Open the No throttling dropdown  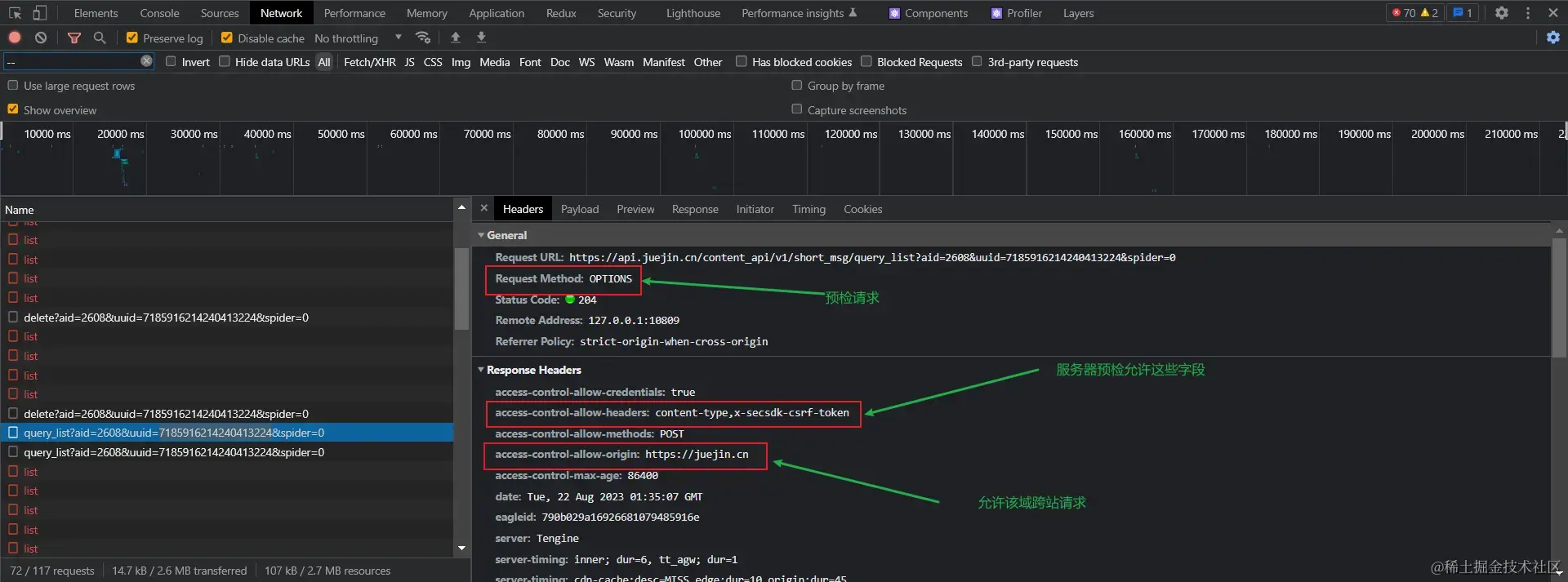[x=358, y=38]
